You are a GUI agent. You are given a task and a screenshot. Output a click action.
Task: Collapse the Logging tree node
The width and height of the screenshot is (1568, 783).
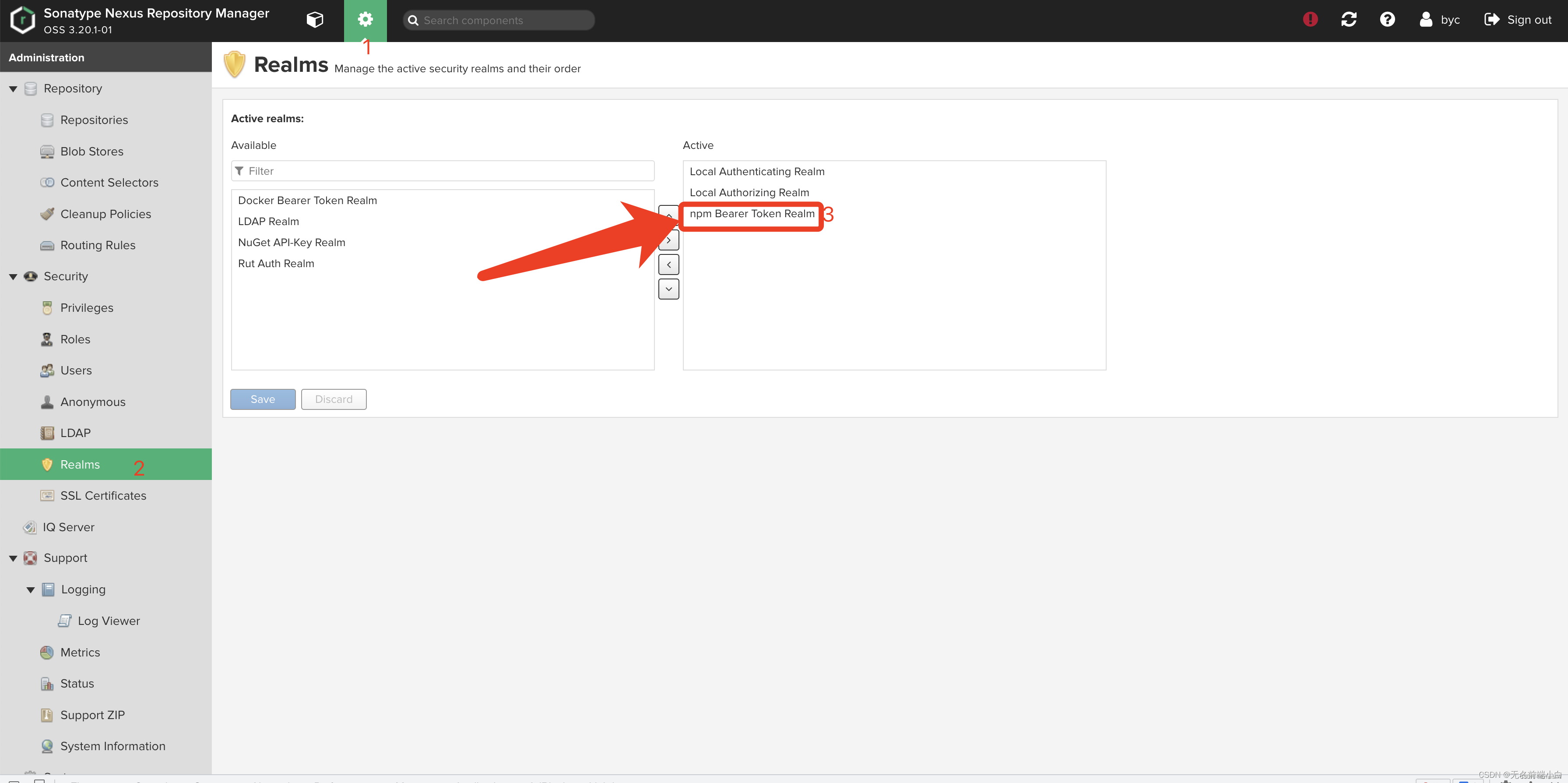point(31,589)
